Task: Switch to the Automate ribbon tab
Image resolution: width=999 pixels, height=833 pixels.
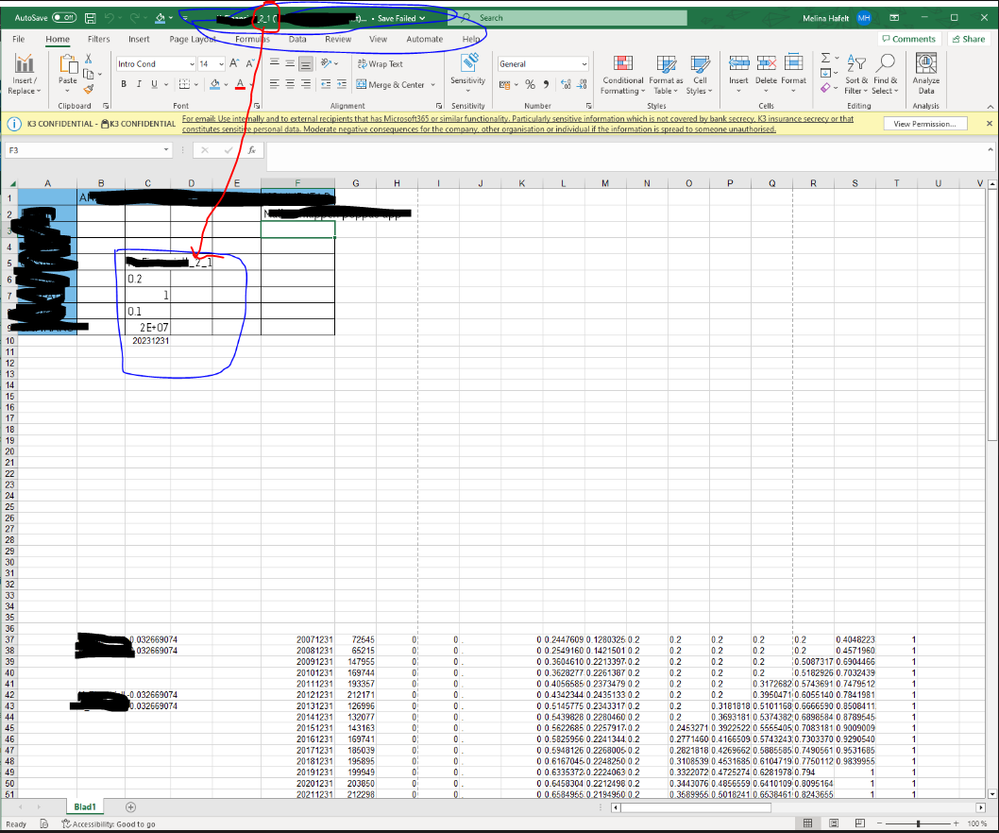Action: click(x=424, y=40)
